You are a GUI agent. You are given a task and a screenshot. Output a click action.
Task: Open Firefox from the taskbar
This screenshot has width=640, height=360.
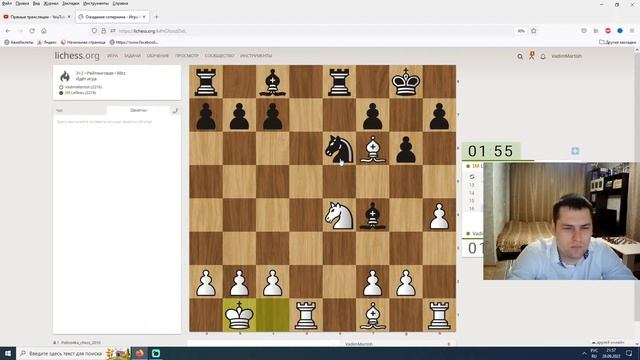(140, 353)
